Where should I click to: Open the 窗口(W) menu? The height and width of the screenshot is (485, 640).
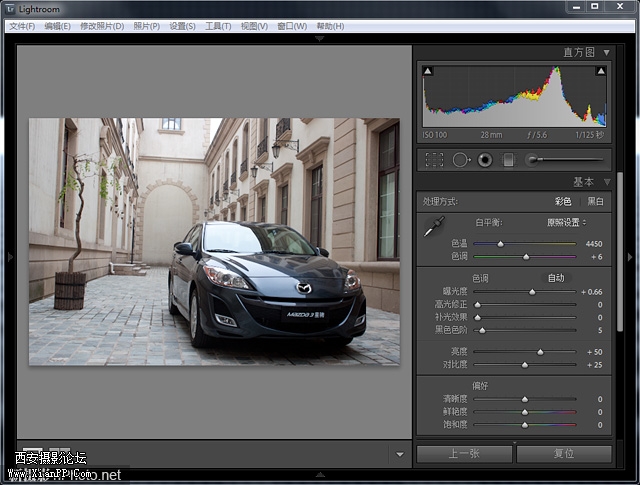click(x=292, y=26)
